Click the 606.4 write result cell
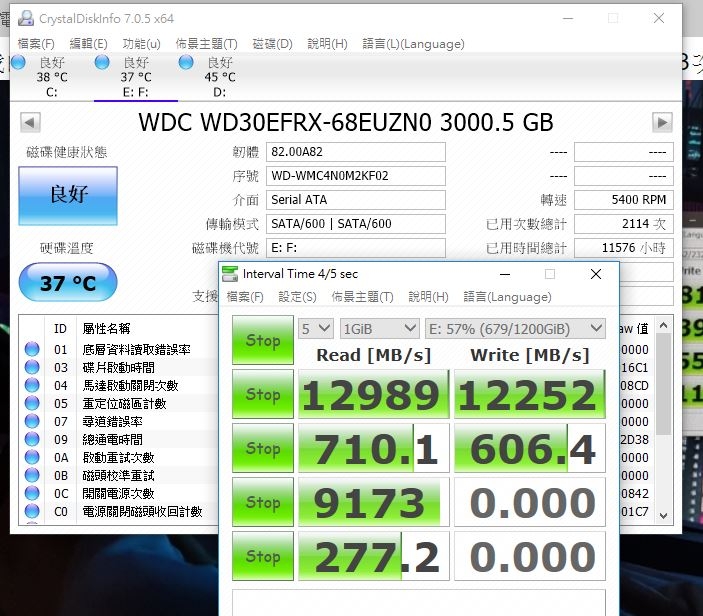 pyautogui.click(x=530, y=448)
